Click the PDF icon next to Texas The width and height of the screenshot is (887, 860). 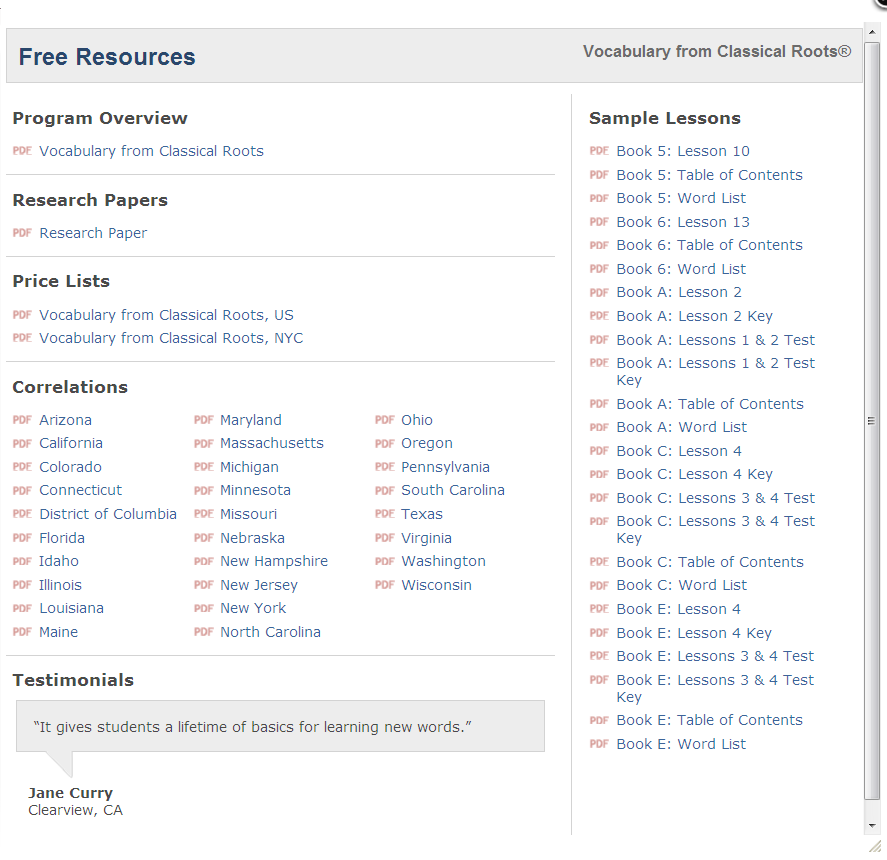(384, 514)
